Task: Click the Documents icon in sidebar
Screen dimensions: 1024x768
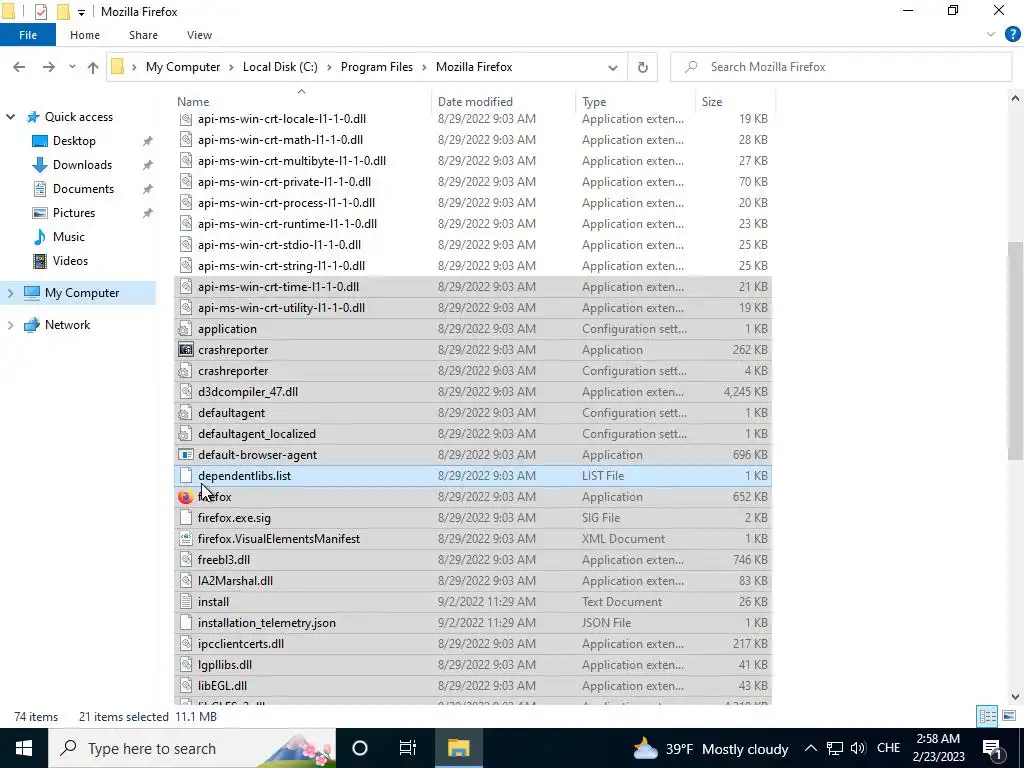Action: click(40, 189)
